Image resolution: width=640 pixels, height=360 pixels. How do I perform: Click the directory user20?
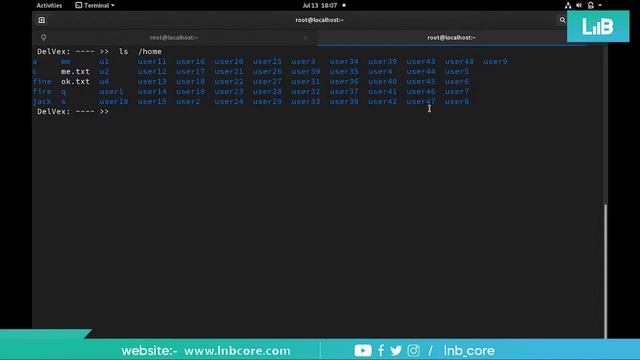[229, 62]
